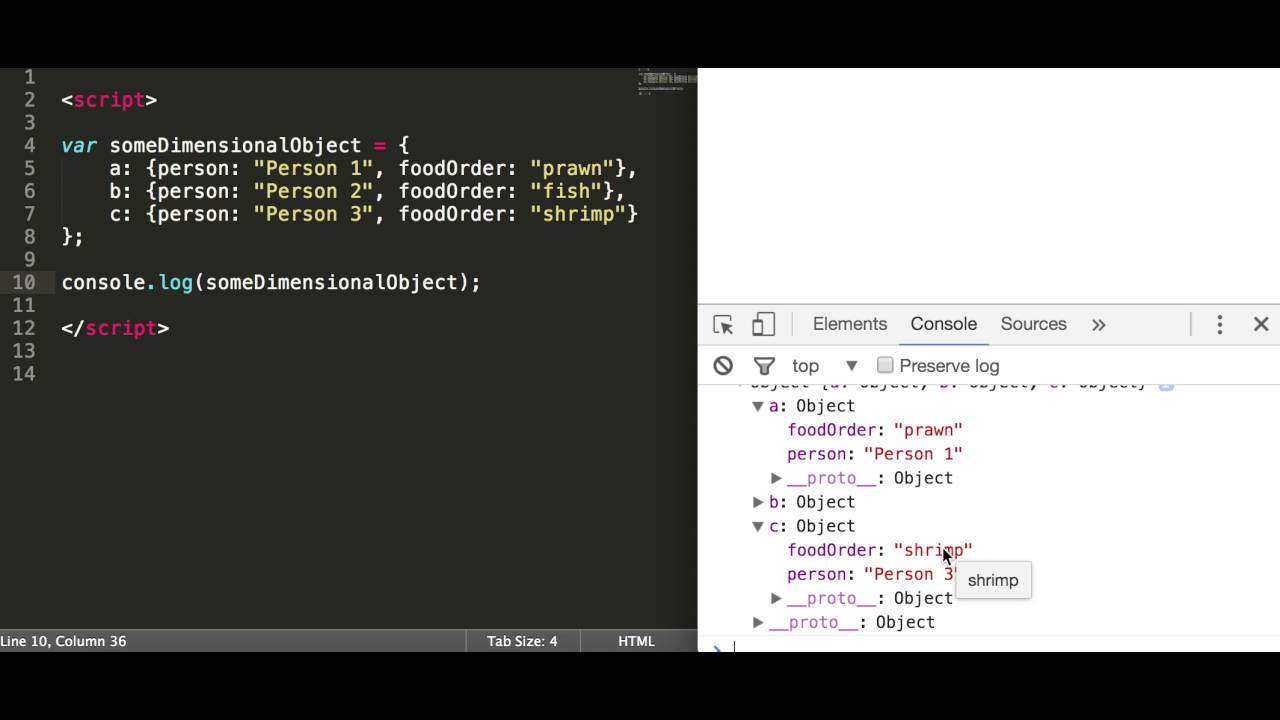Activate the inspect element picker icon

723,324
